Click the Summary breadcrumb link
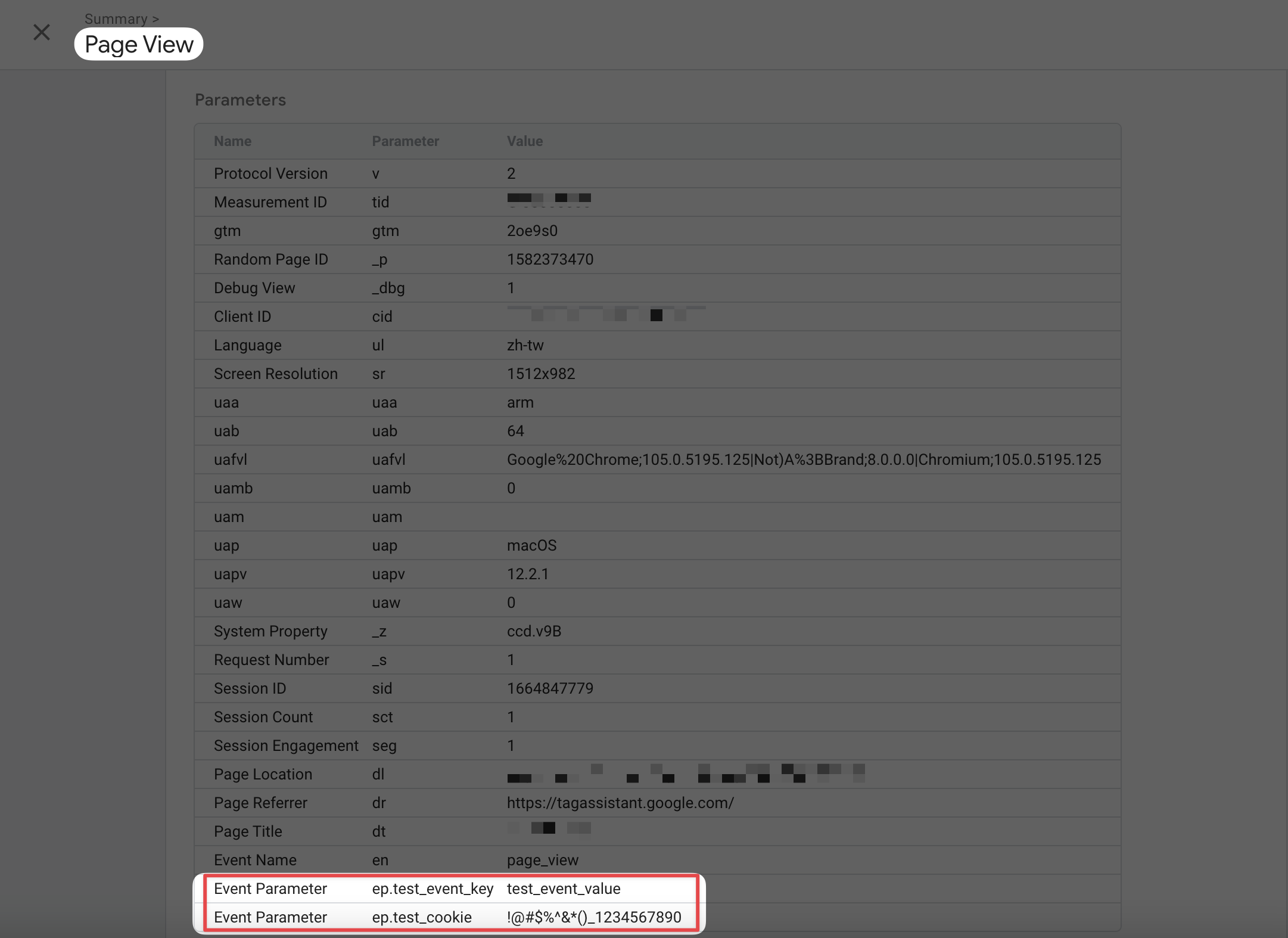 pos(117,18)
